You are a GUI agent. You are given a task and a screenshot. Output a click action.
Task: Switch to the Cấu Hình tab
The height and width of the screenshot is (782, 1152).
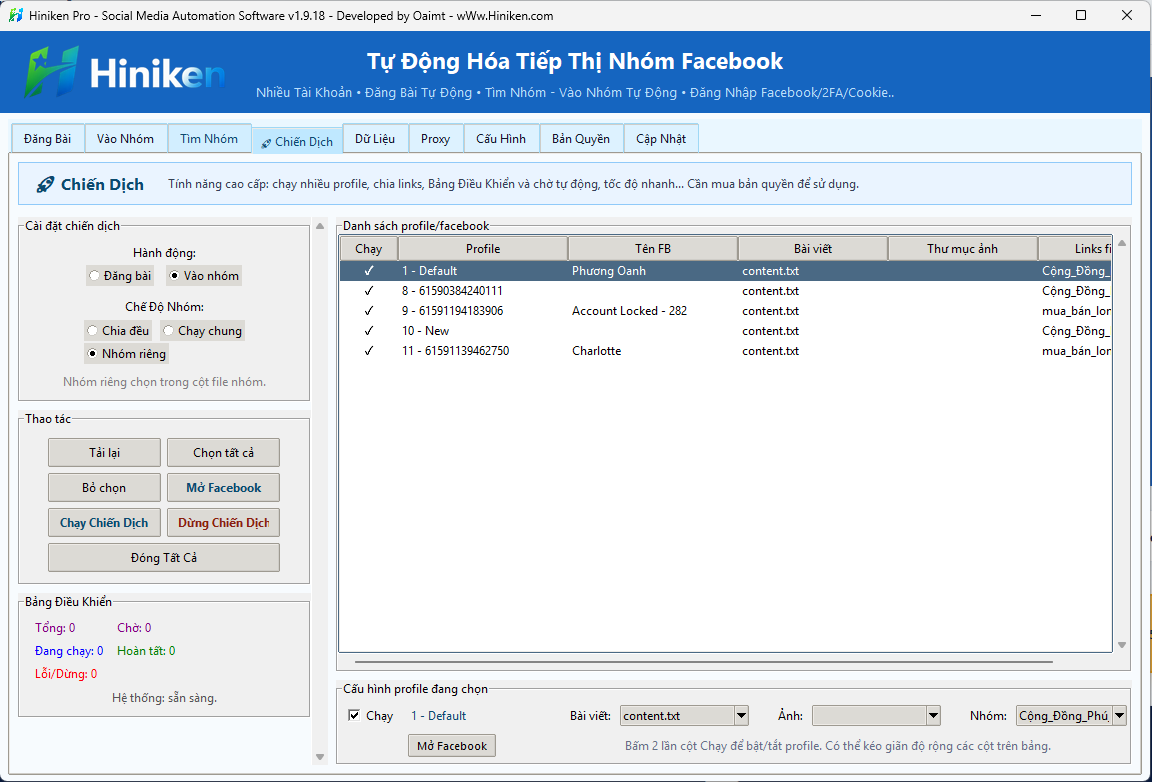pyautogui.click(x=501, y=138)
